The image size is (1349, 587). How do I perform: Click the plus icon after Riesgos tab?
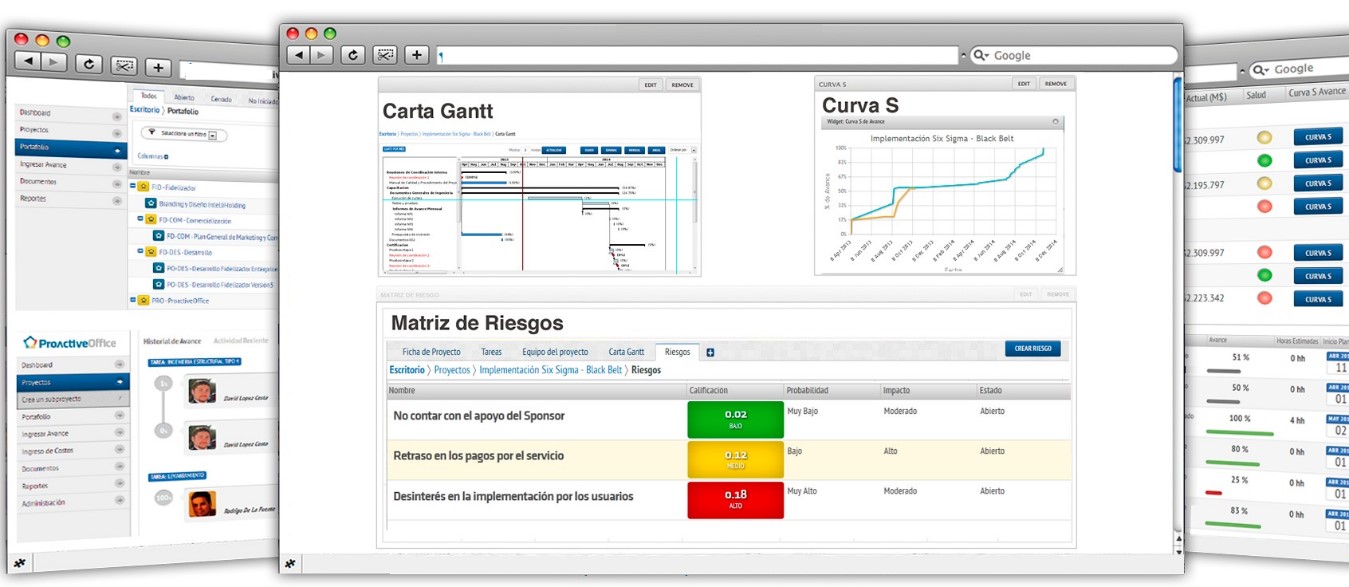pyautogui.click(x=710, y=352)
